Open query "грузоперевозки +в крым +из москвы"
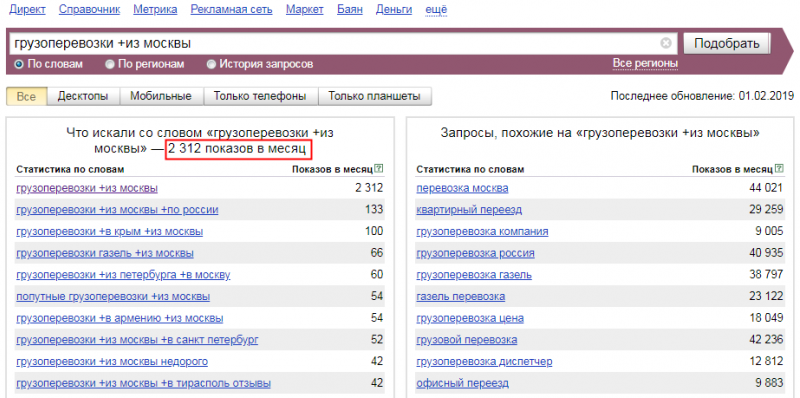This screenshot has height=398, width=800. (x=110, y=232)
